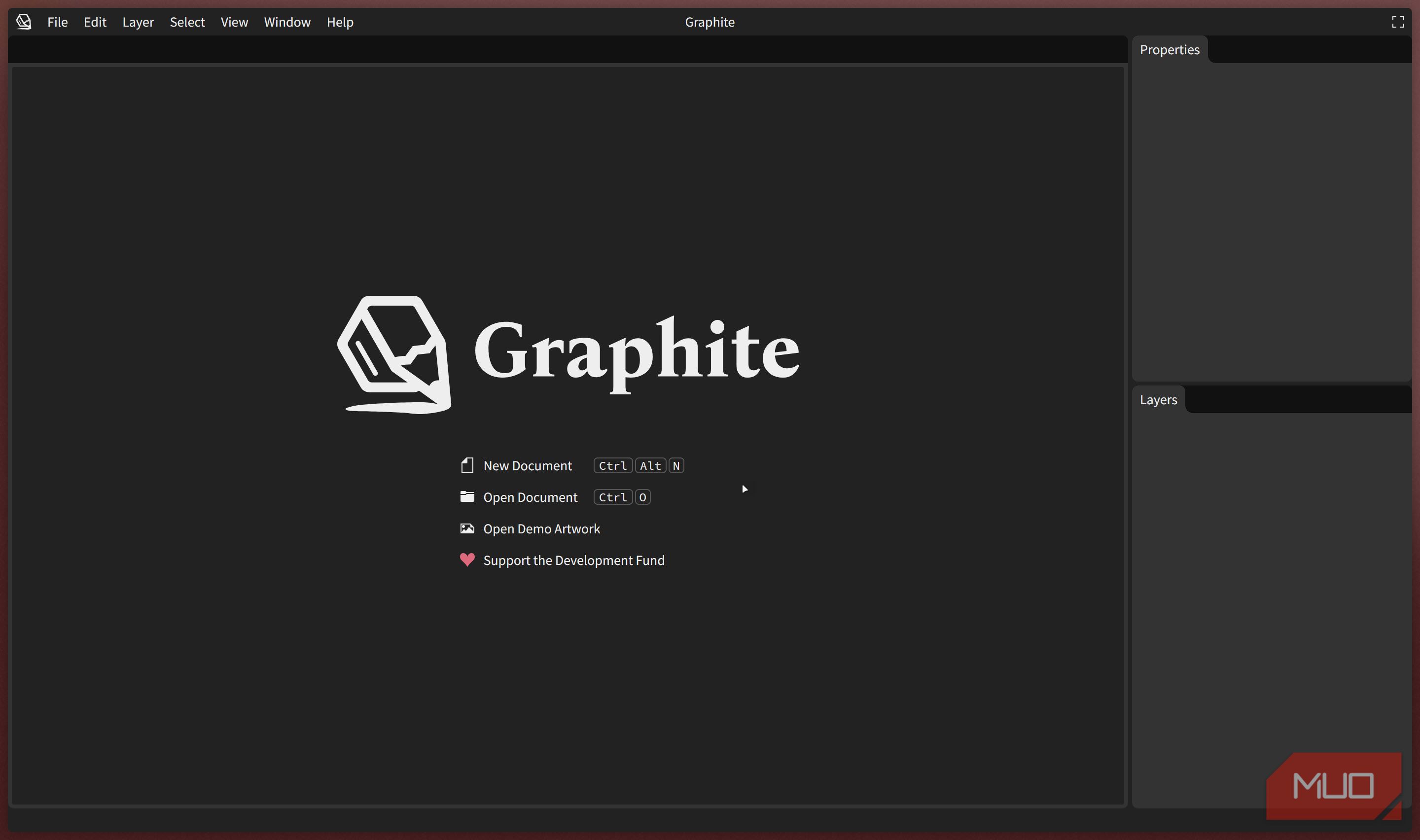Screen dimensions: 1420x840
Task: Switch to the Properties panel tab
Action: [x=1169, y=50]
